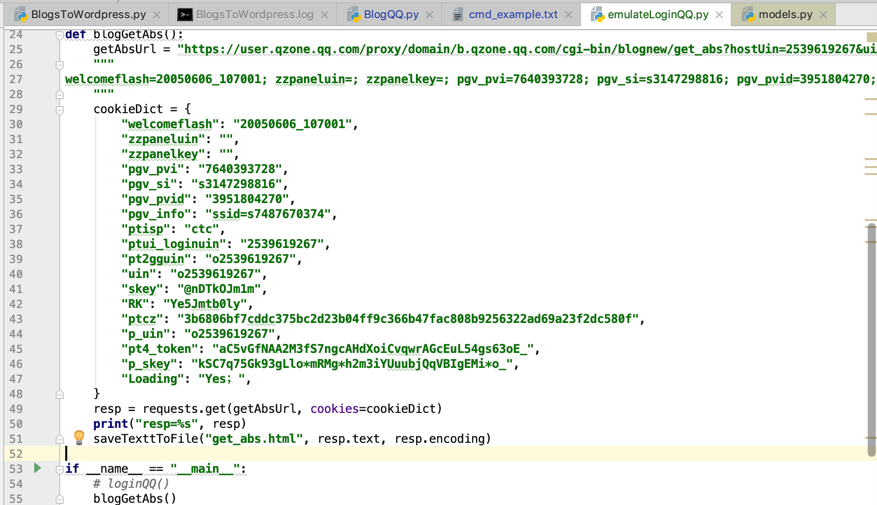
Task: Click the yellow lightbulb intention icon
Action: (x=79, y=438)
